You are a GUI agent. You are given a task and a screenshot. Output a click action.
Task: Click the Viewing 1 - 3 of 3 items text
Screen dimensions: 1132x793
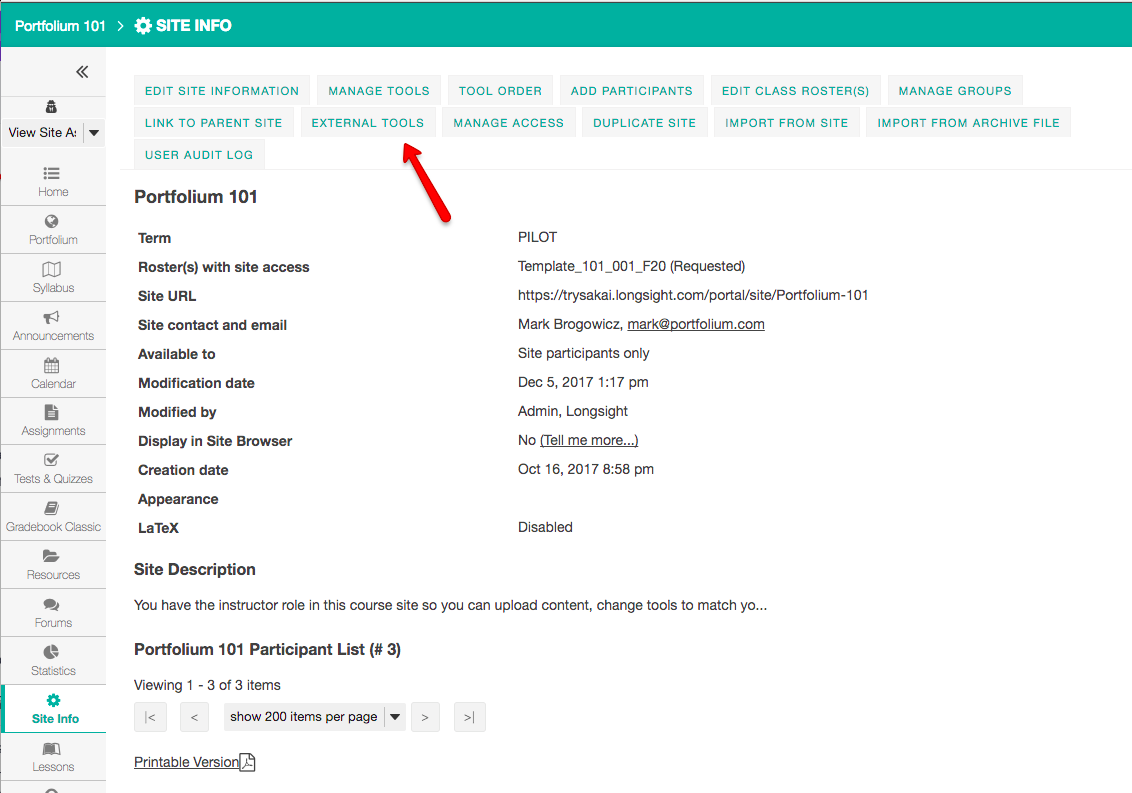point(207,685)
